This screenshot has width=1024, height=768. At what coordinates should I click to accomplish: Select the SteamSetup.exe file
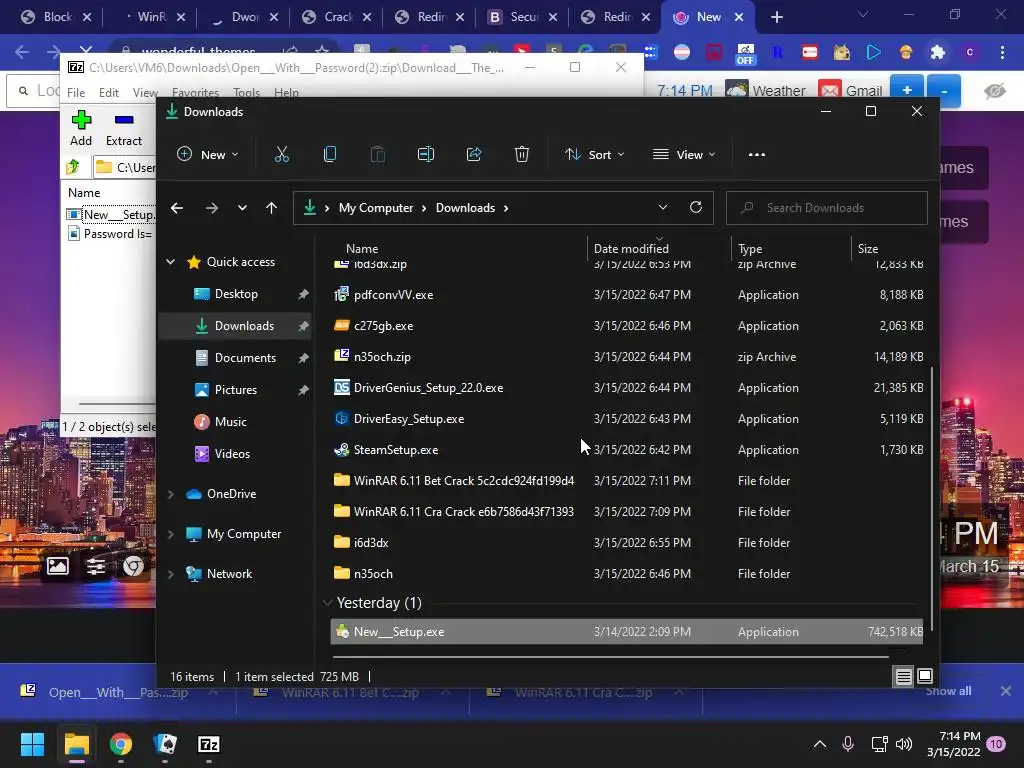click(x=627, y=450)
